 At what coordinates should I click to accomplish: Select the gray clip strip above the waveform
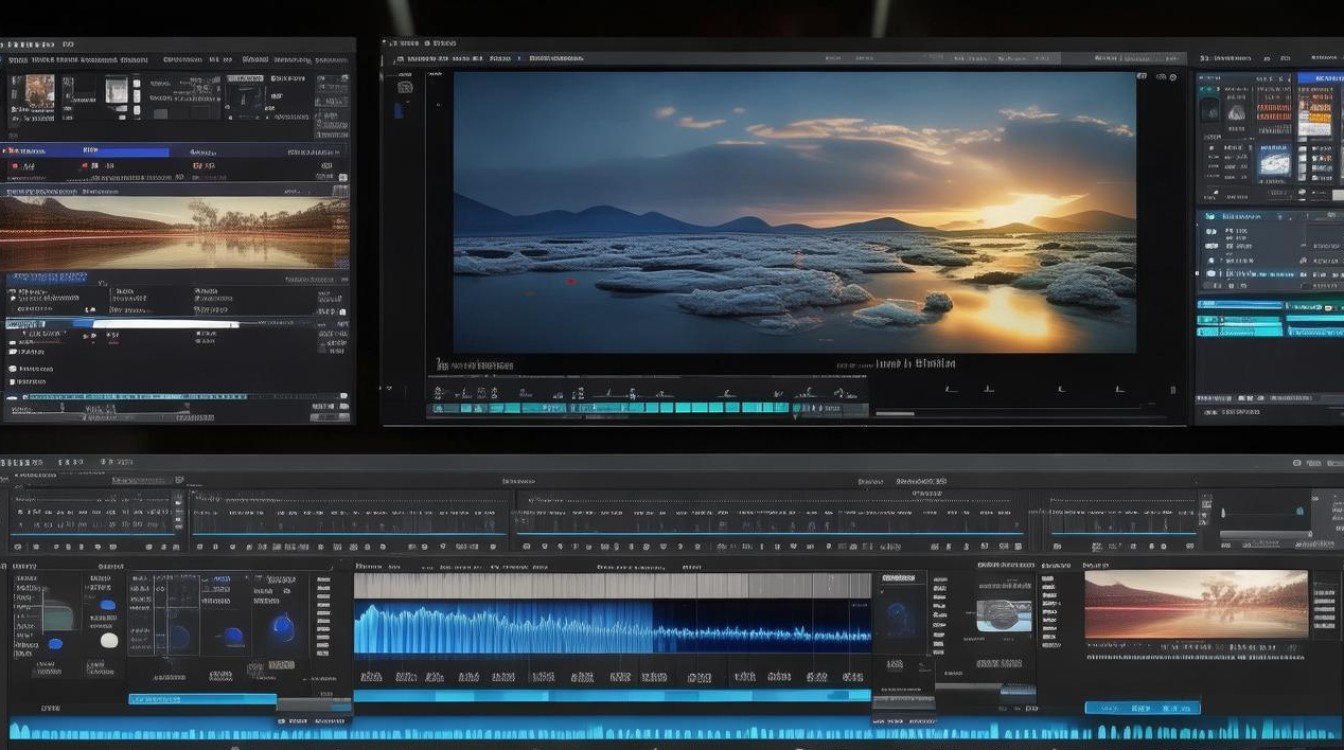point(612,586)
